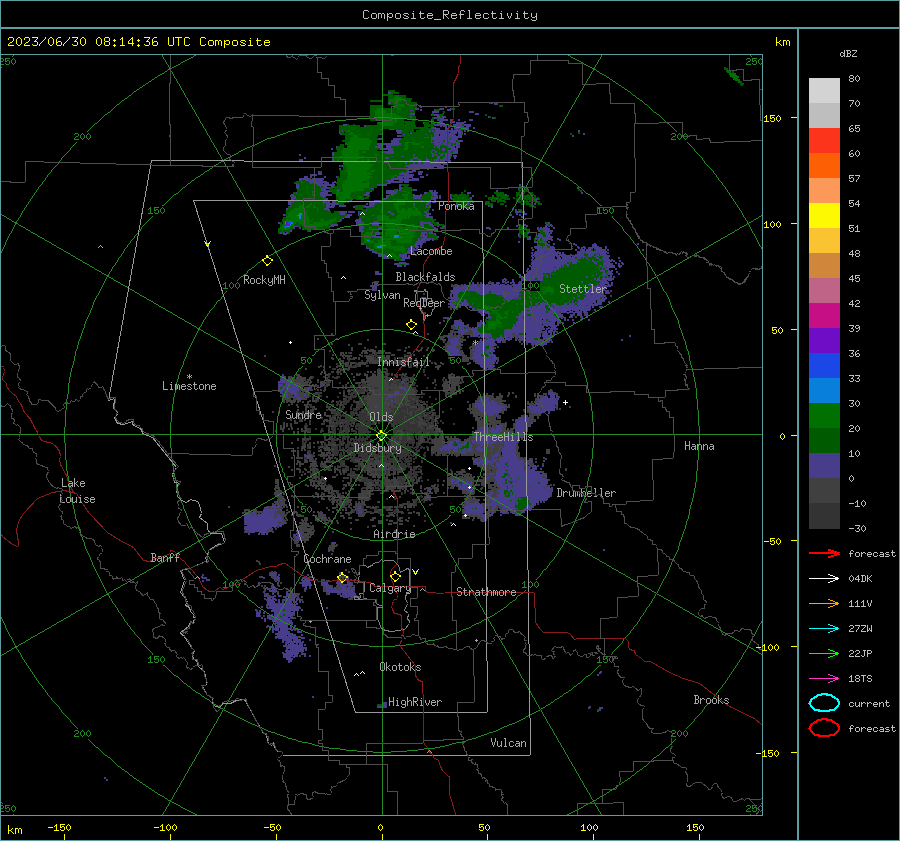Click the Drumheller town label
The height and width of the screenshot is (841, 900).
click(586, 493)
